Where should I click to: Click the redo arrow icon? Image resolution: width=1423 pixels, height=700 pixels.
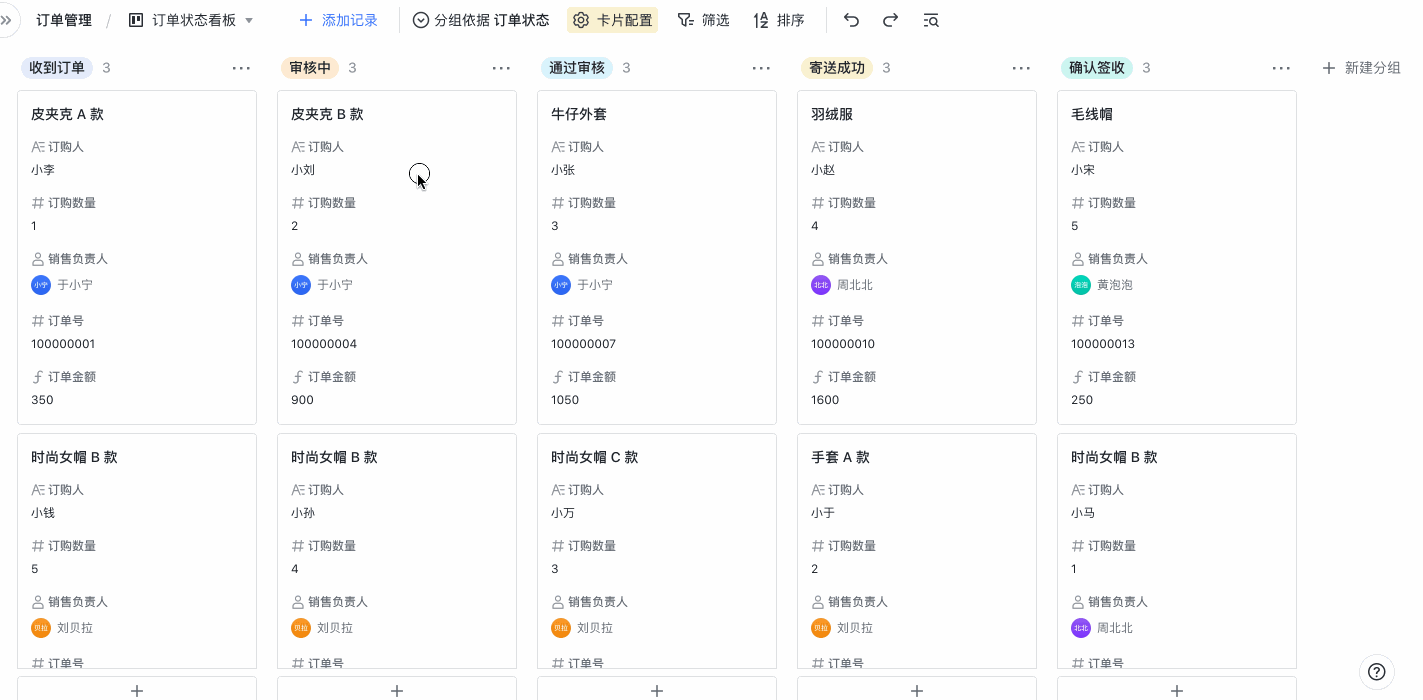point(890,20)
